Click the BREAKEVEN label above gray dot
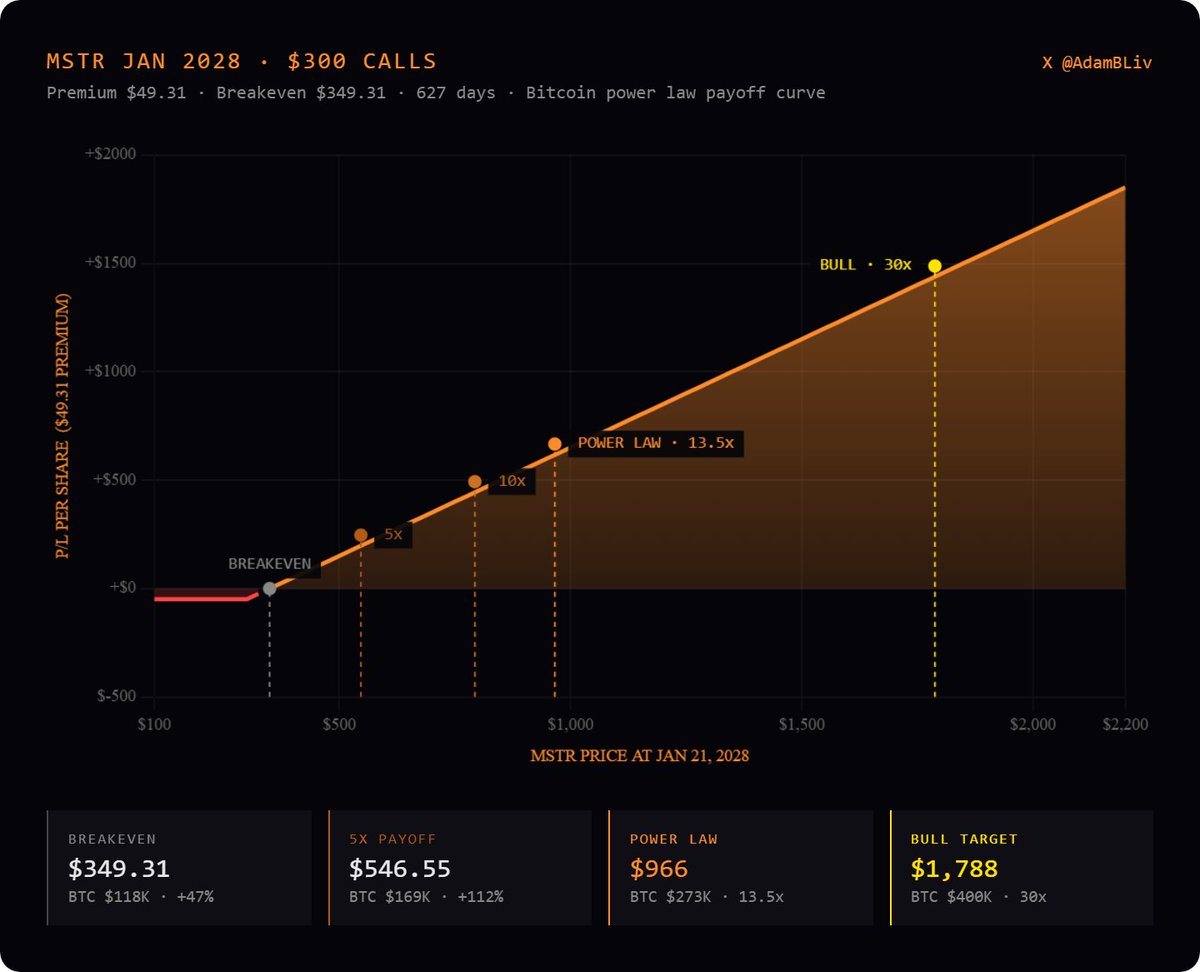Viewport: 1200px width, 972px height. (270, 564)
